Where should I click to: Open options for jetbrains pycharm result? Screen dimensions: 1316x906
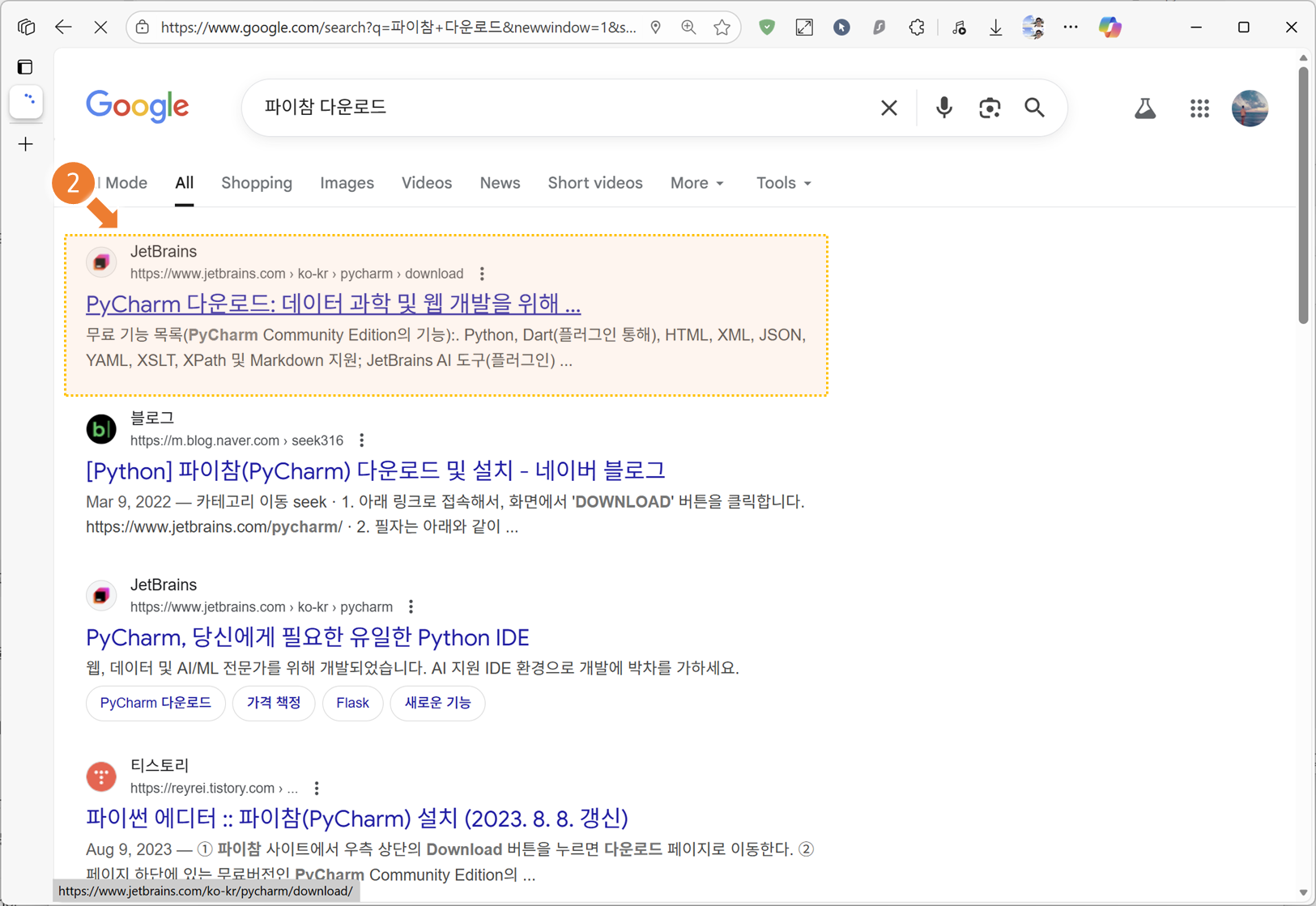click(411, 606)
